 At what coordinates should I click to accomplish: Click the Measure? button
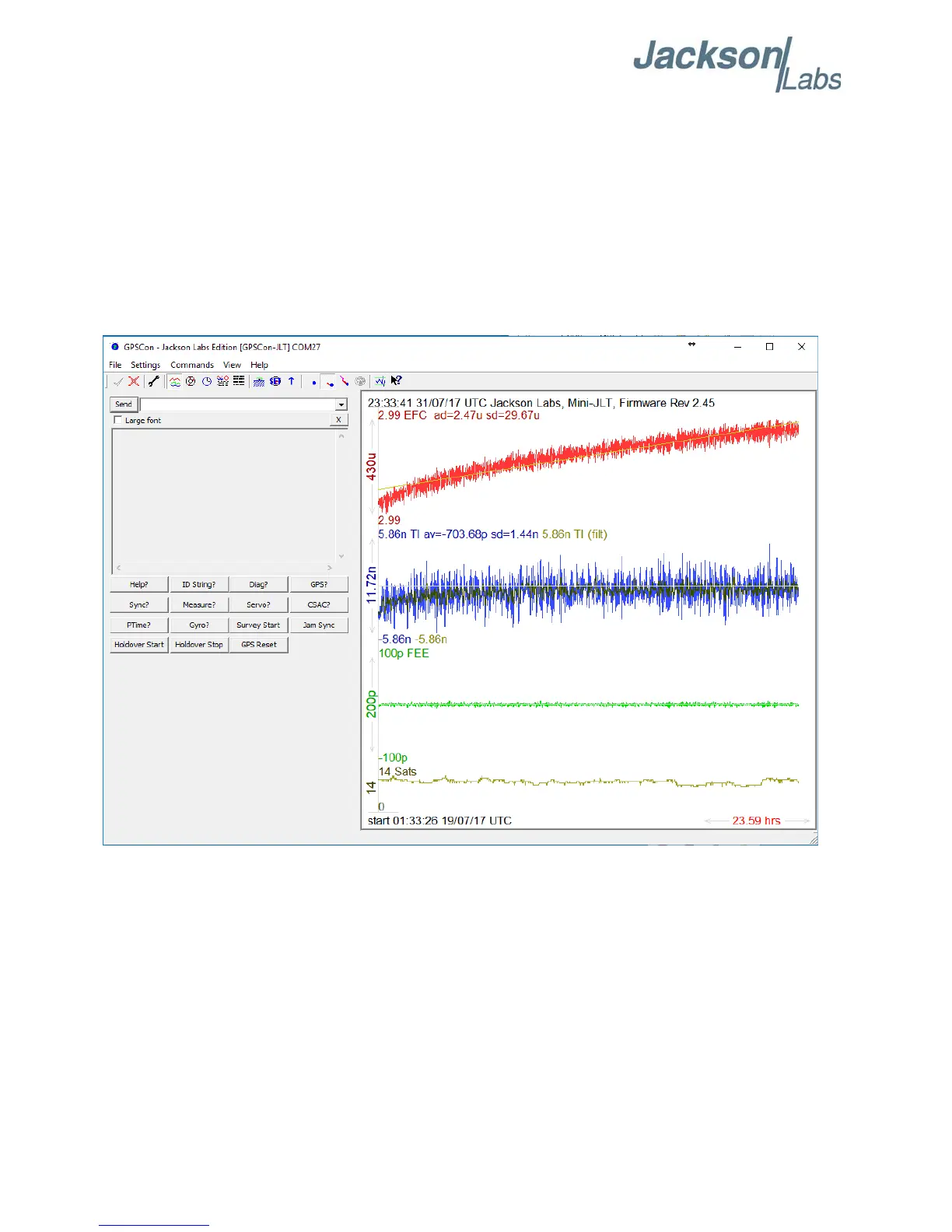click(x=199, y=605)
